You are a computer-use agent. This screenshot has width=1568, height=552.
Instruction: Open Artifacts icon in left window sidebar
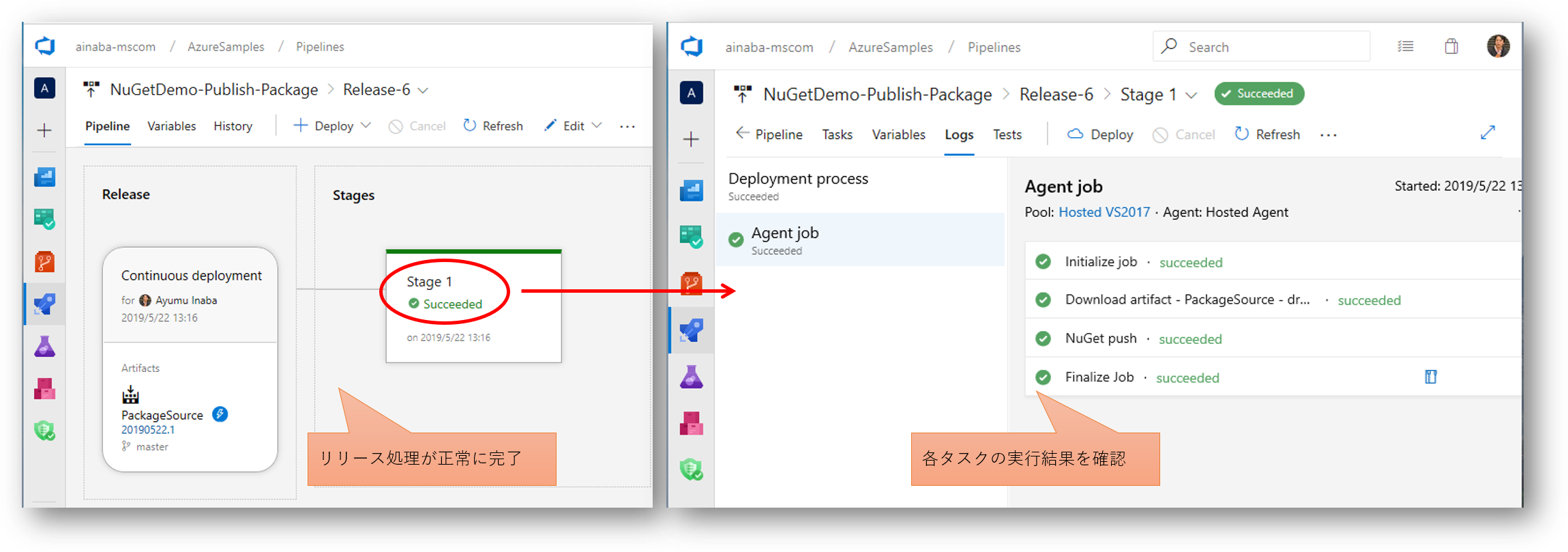pos(45,389)
